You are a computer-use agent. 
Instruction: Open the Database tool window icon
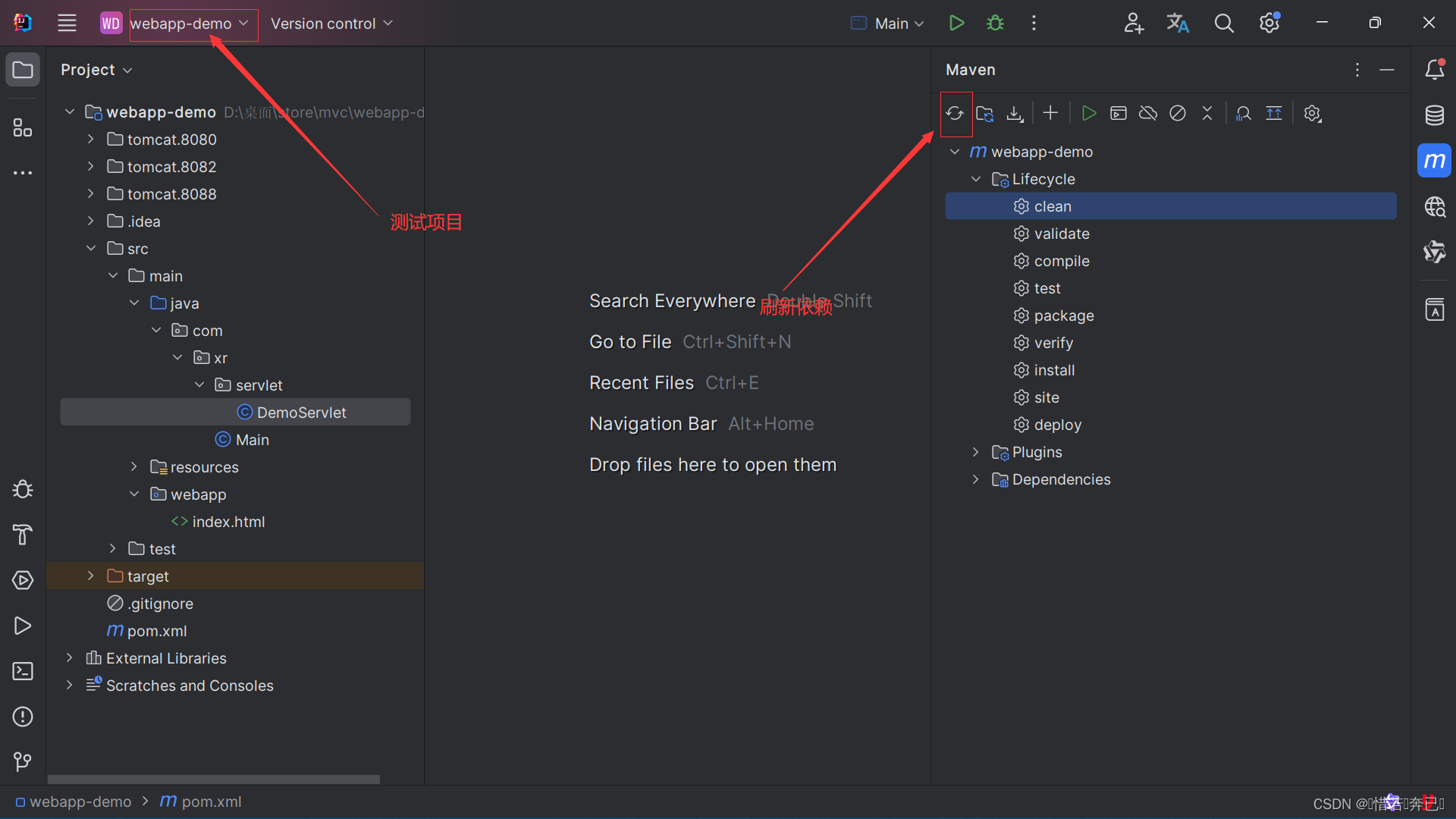coord(1434,115)
